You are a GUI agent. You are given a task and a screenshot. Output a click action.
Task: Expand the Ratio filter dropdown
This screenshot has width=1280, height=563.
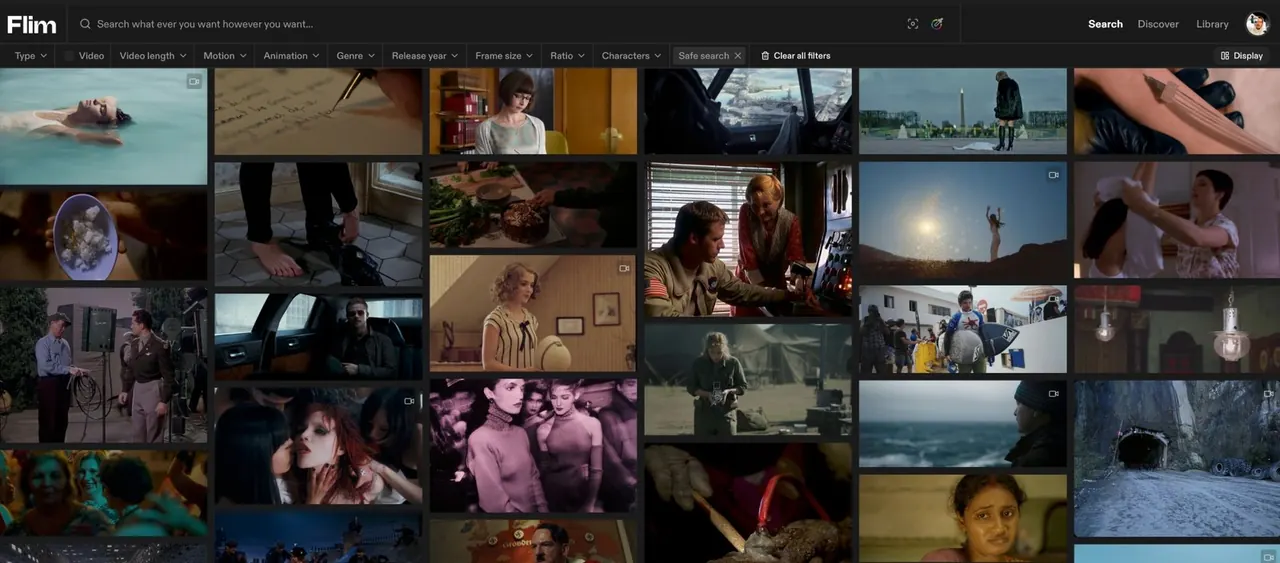pyautogui.click(x=568, y=56)
